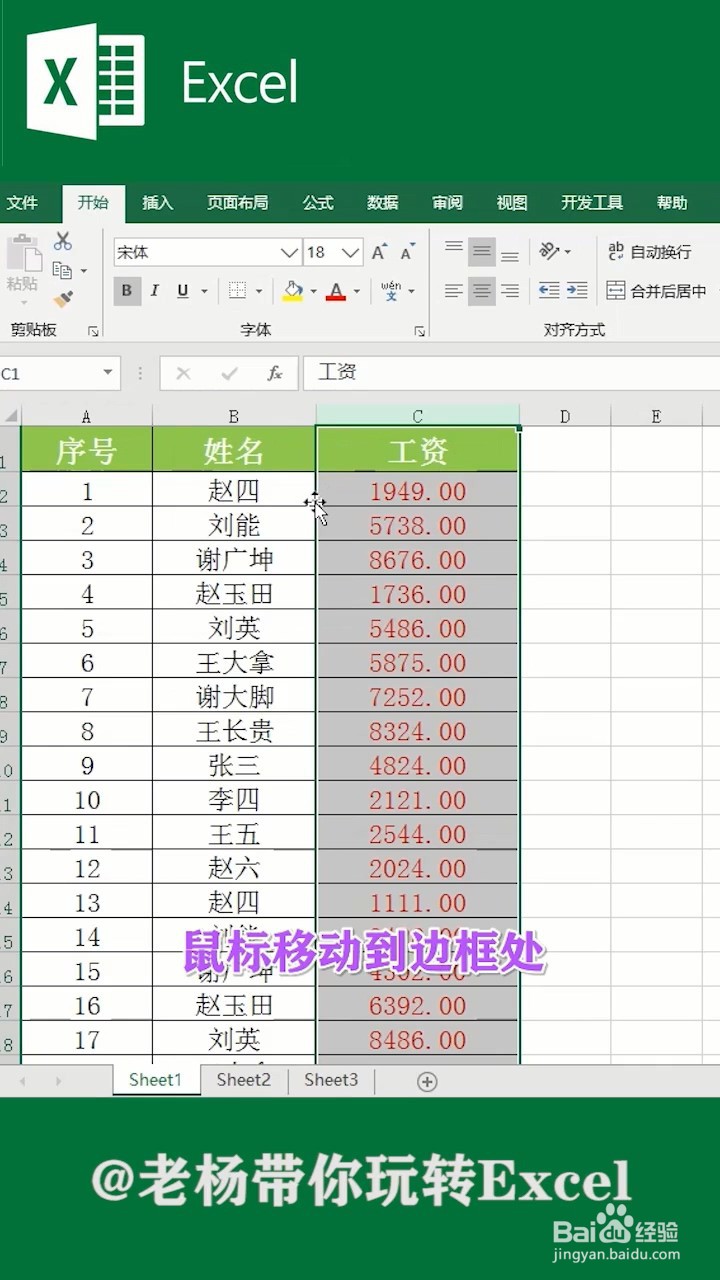This screenshot has width=720, height=1280.
Task: Apply cell borders icon
Action: [x=237, y=291]
